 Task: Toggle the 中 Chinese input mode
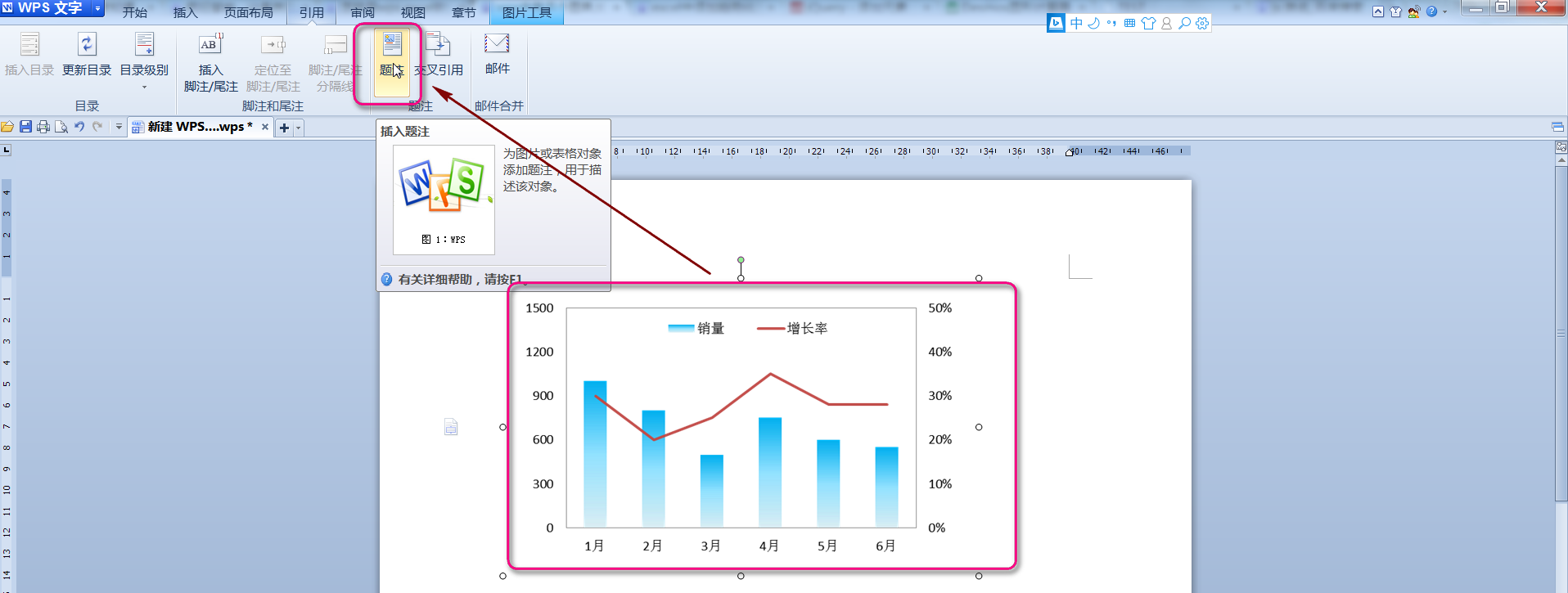coord(1076,23)
